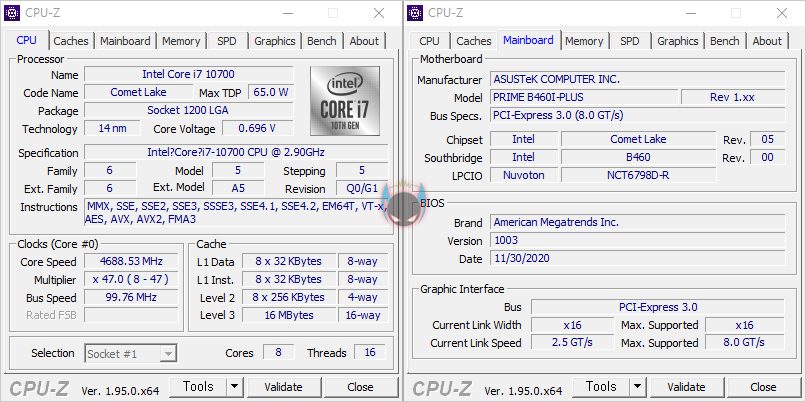The width and height of the screenshot is (806, 402).
Task: Open the Caches tab in left CPU-Z window
Action: [71, 41]
